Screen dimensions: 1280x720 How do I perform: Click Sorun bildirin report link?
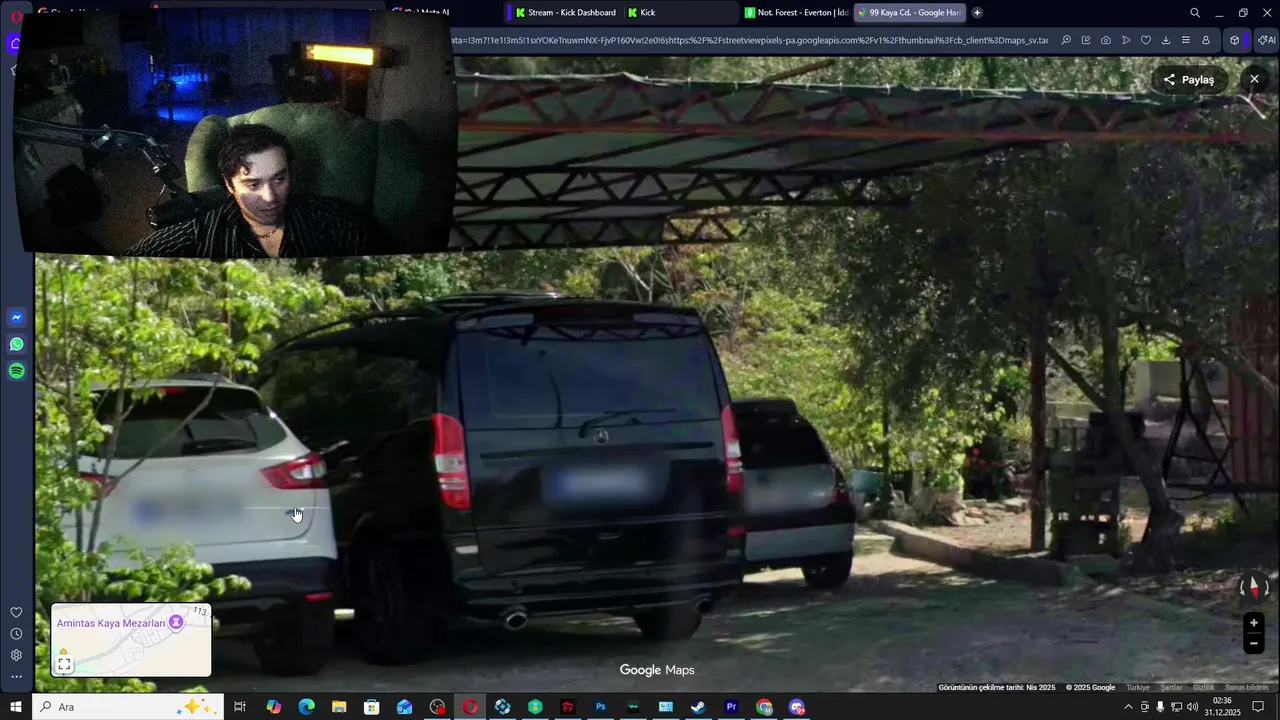click(1247, 688)
